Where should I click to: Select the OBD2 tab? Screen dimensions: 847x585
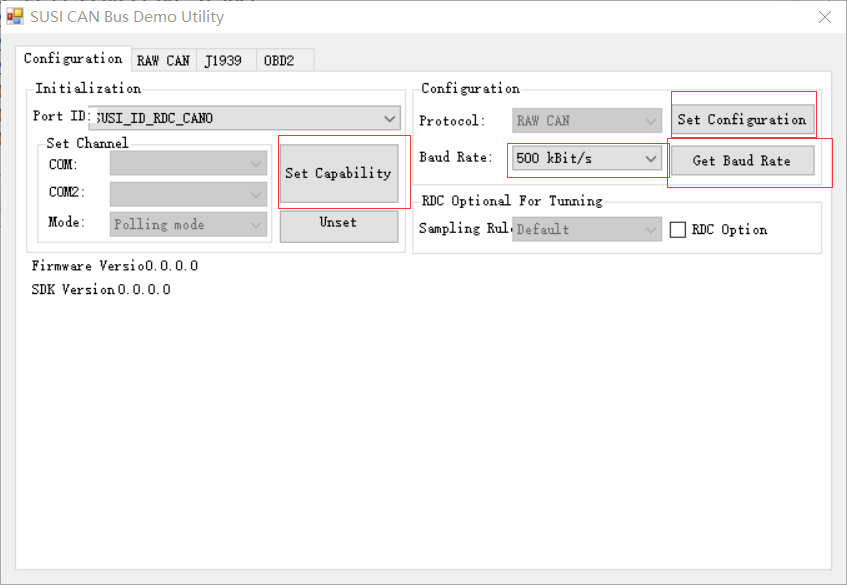[x=285, y=60]
